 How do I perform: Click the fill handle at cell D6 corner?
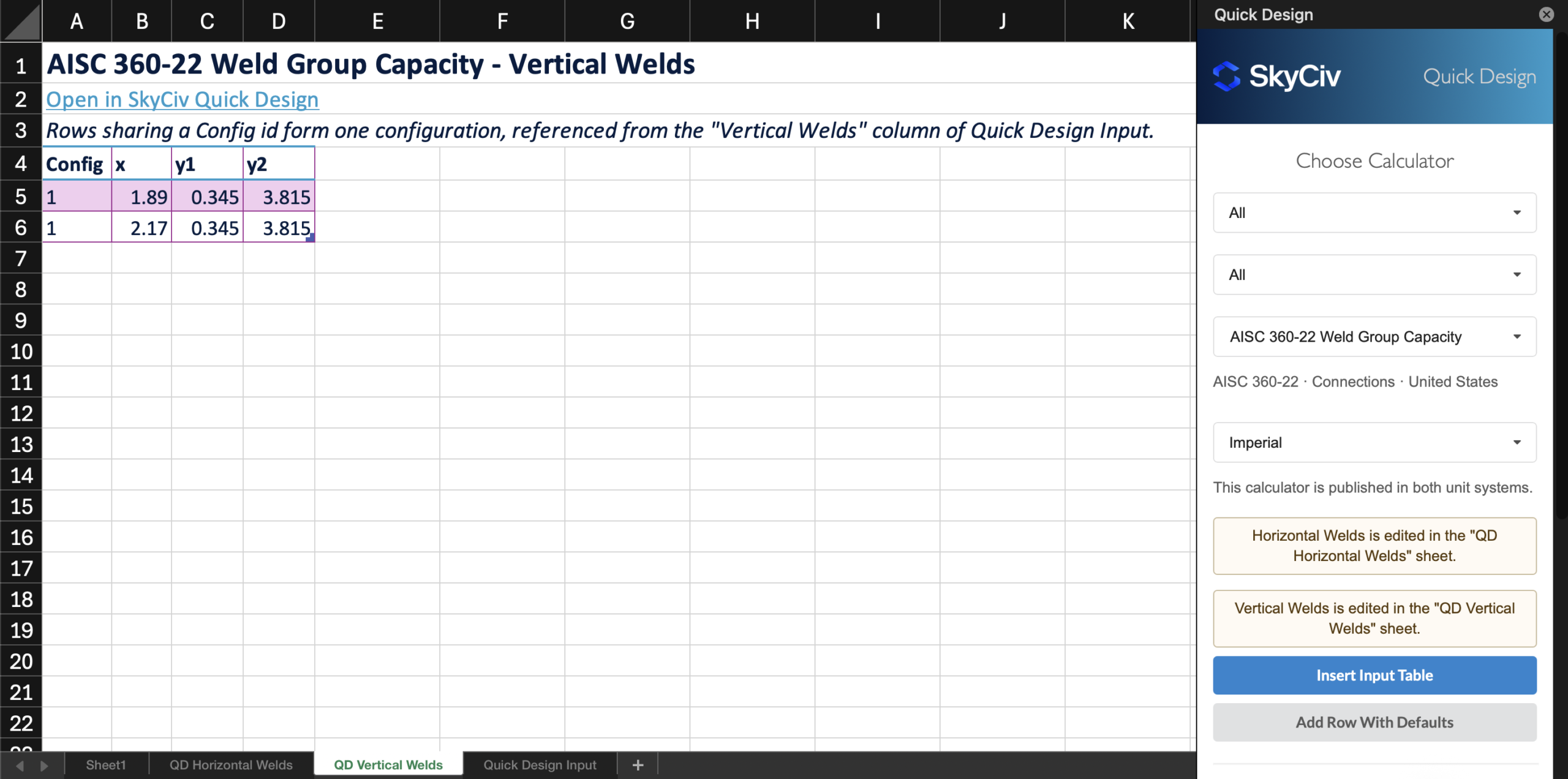311,238
